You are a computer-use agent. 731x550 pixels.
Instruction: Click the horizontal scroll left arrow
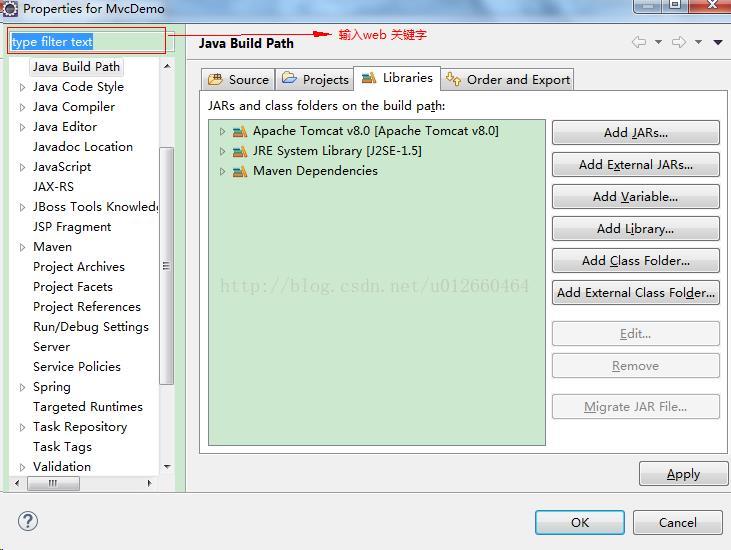pyautogui.click(x=17, y=483)
